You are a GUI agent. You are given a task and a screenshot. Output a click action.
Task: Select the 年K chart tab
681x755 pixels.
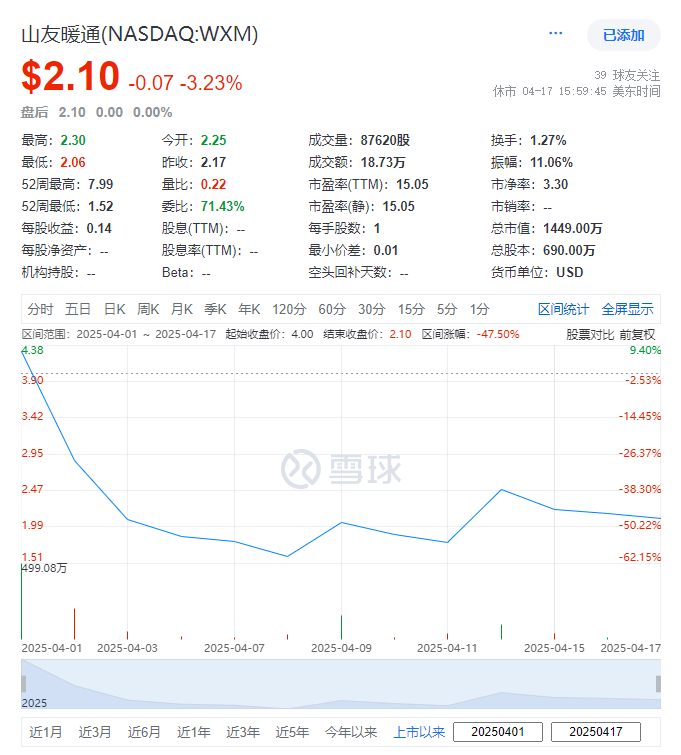point(249,309)
